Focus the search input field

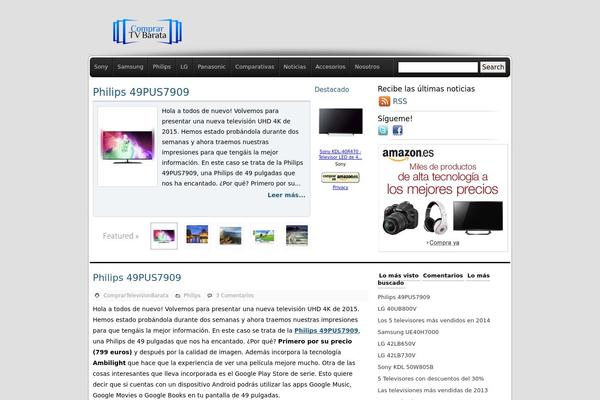[438, 67]
